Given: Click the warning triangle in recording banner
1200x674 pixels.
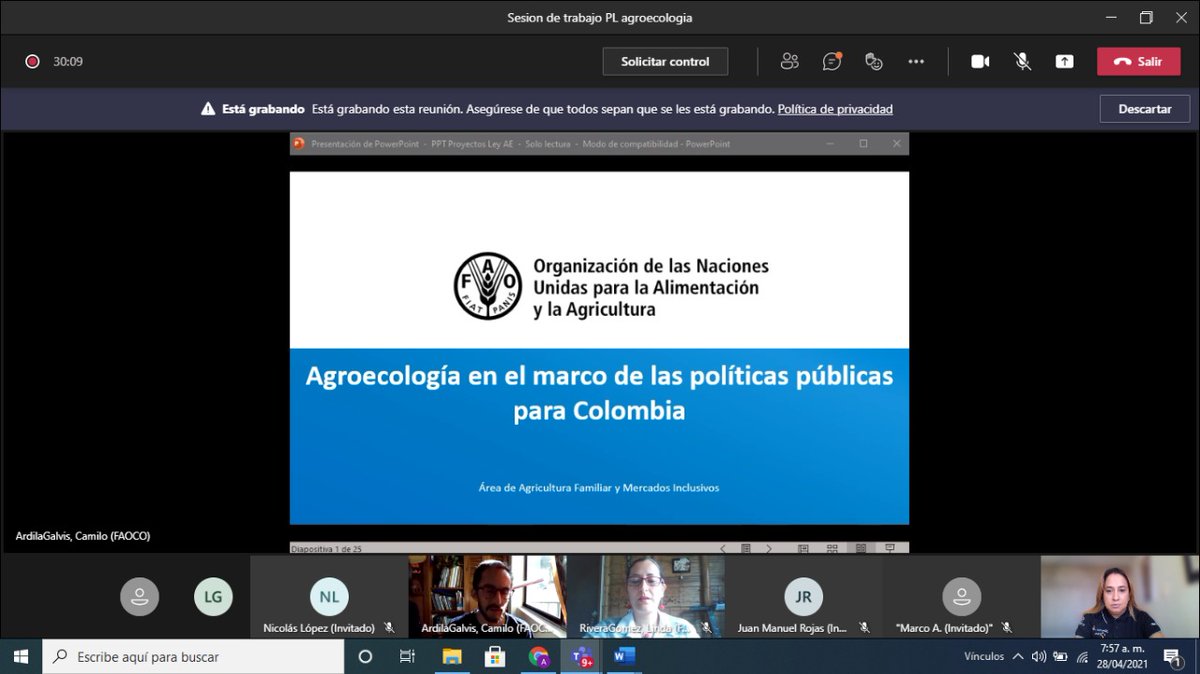Looking at the screenshot, I should tap(208, 109).
